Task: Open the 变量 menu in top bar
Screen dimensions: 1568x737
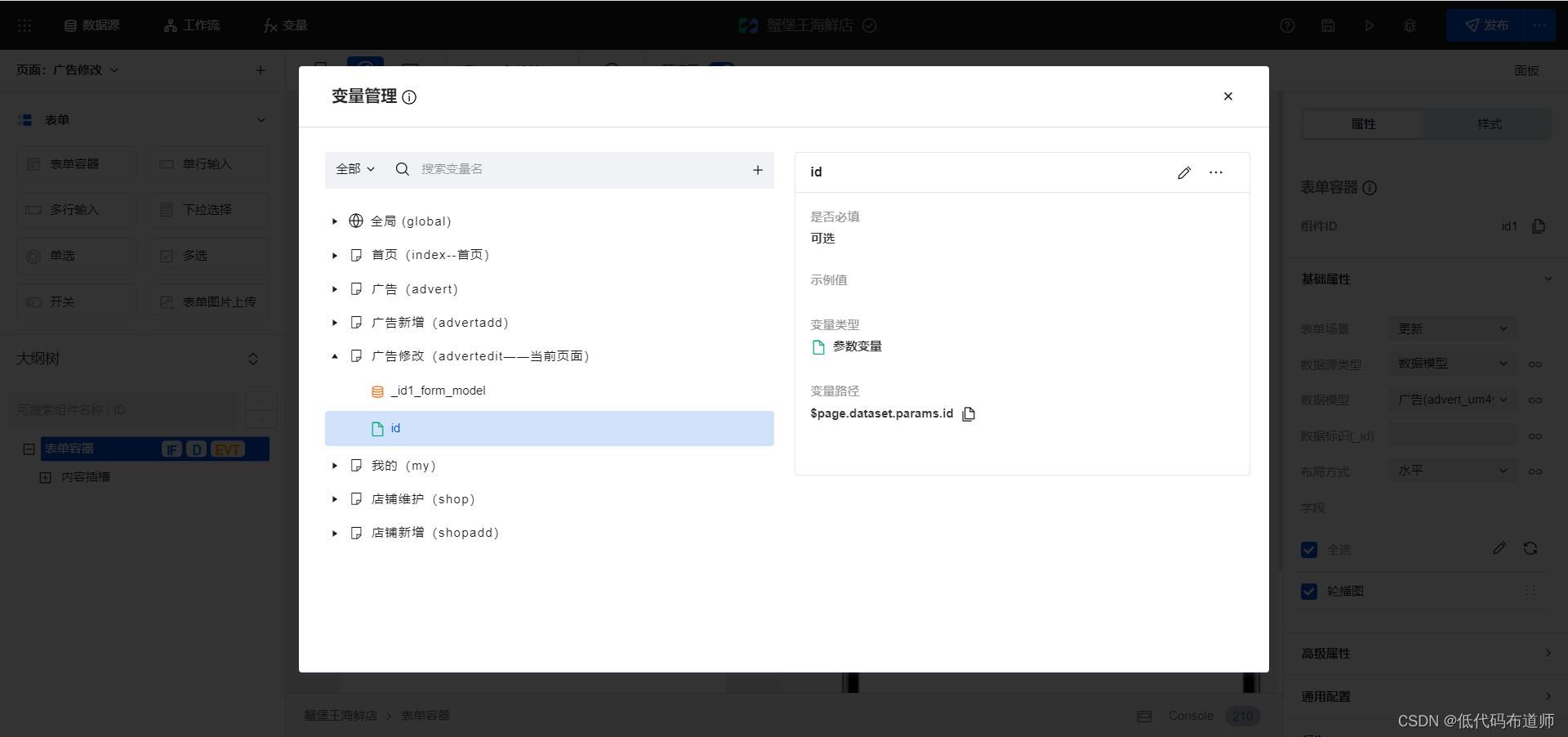Action: (x=285, y=25)
